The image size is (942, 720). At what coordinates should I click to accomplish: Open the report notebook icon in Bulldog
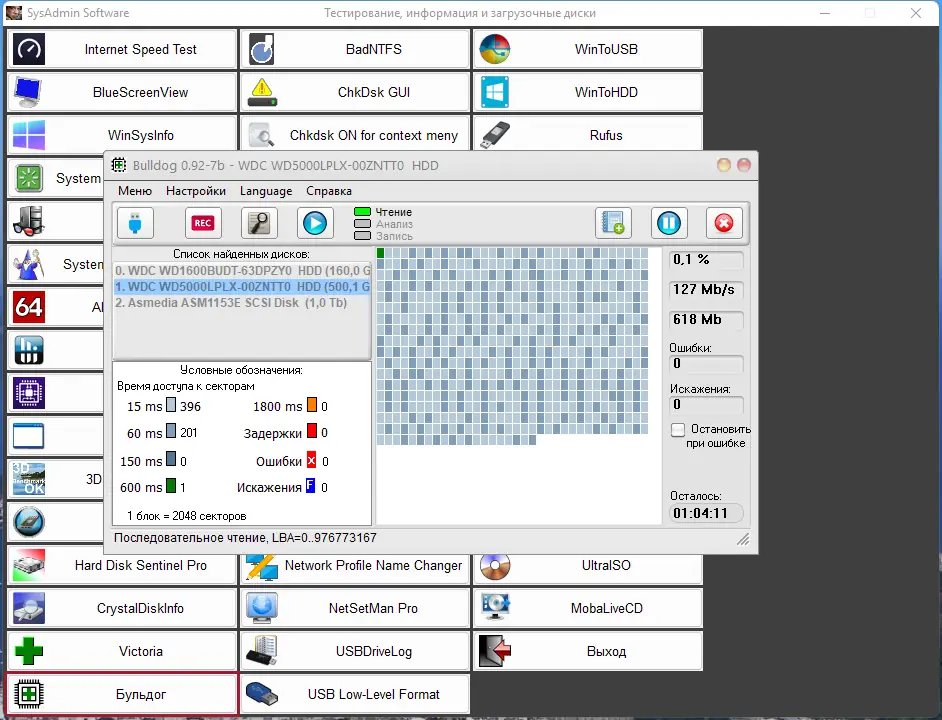pos(613,223)
